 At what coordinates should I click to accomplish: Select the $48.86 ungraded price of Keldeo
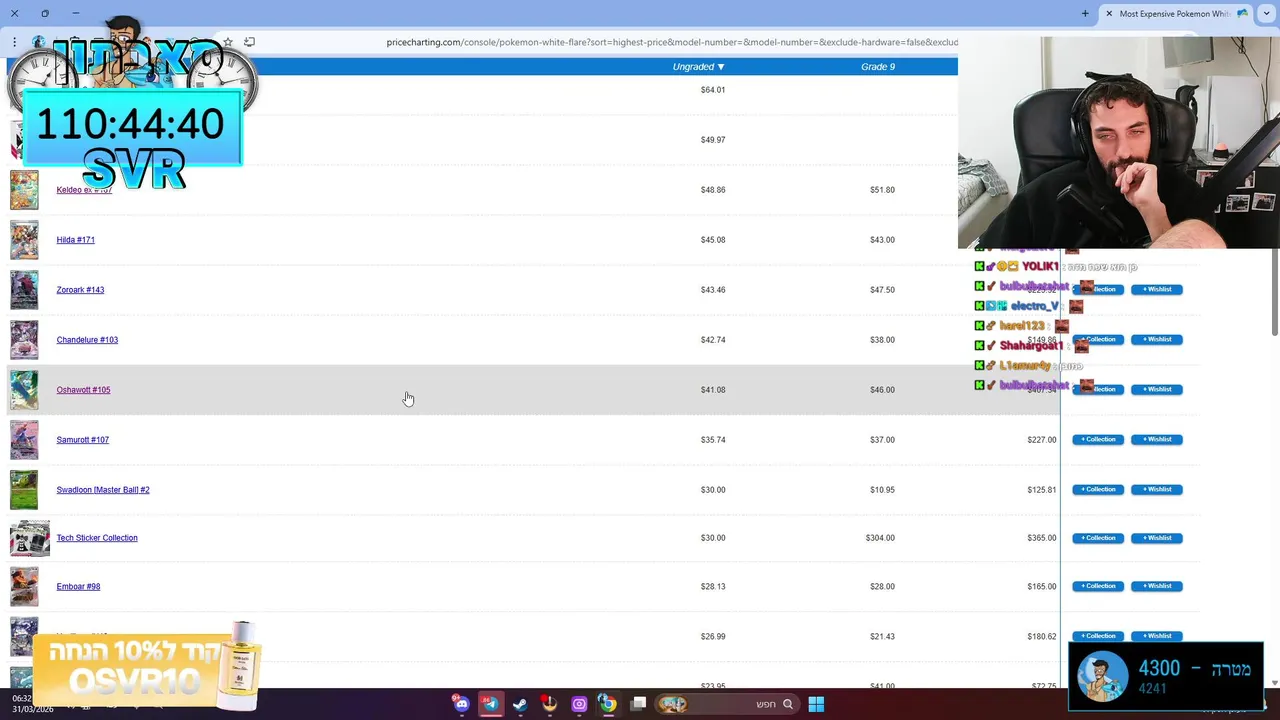pos(713,190)
